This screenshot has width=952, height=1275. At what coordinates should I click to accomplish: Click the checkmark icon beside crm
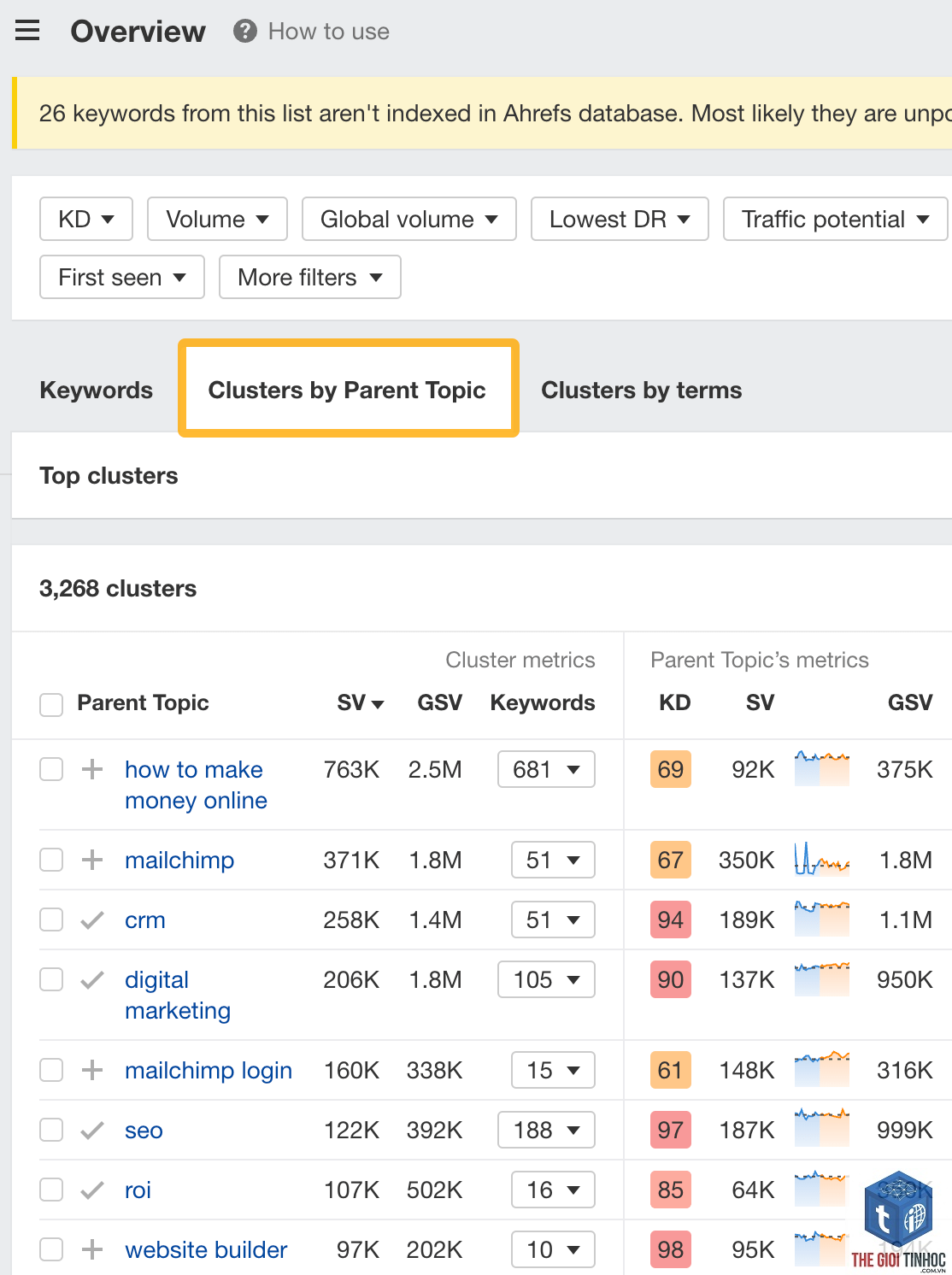[x=92, y=920]
